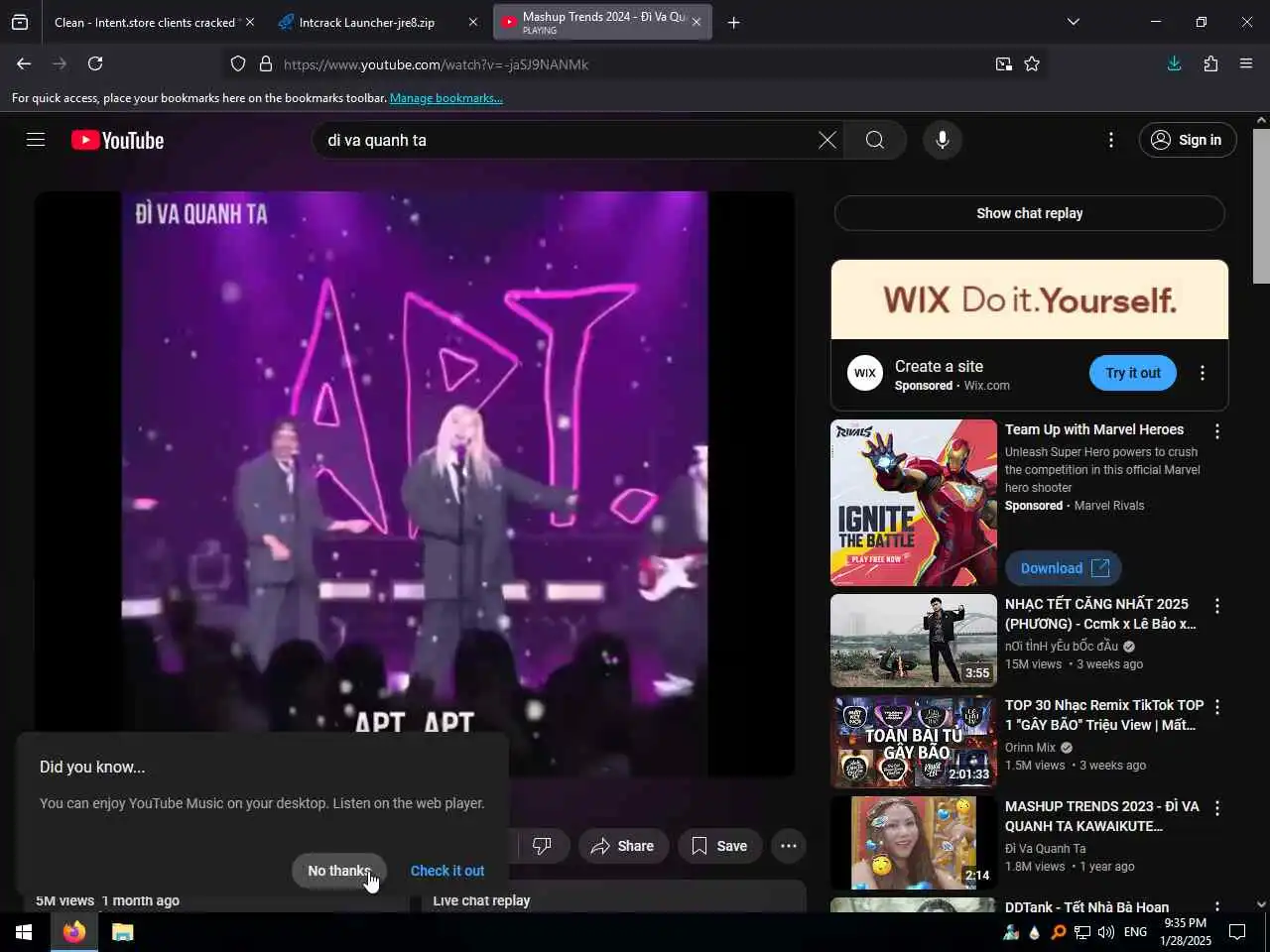Reload the current page
1270x952 pixels.
pos(95,63)
